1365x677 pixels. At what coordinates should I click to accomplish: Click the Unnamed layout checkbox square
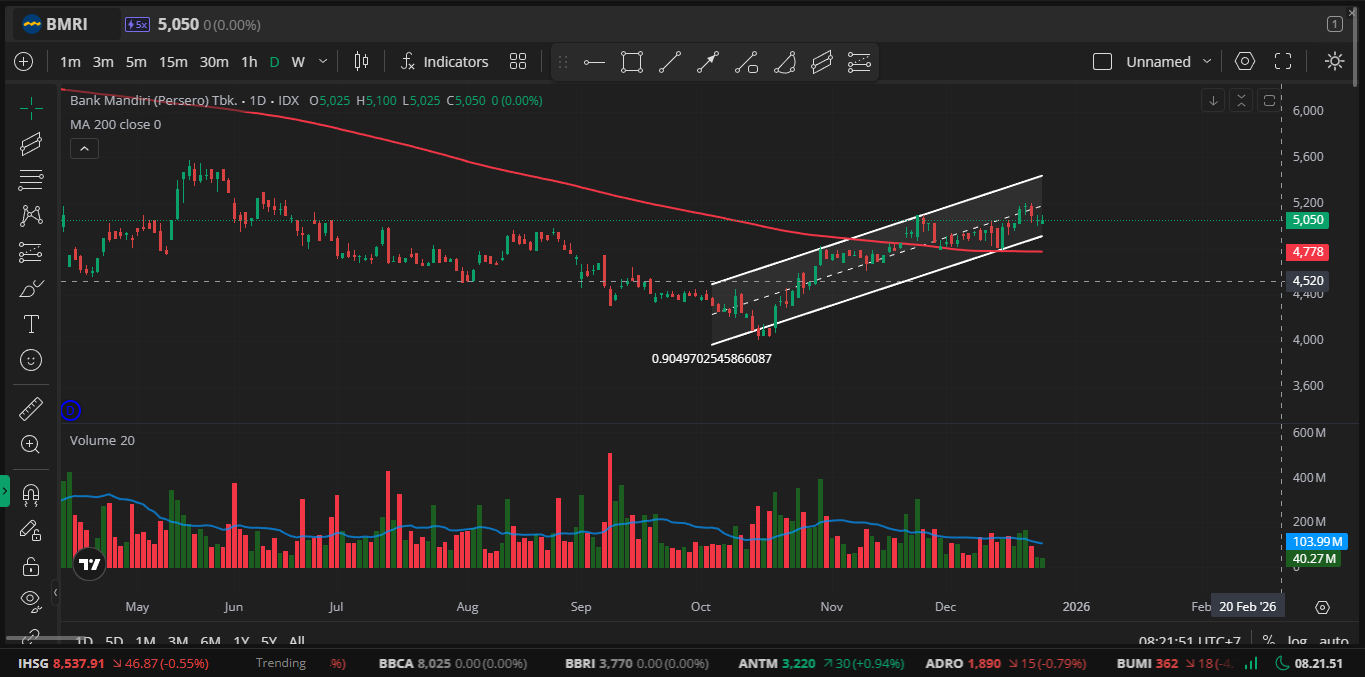click(1102, 61)
